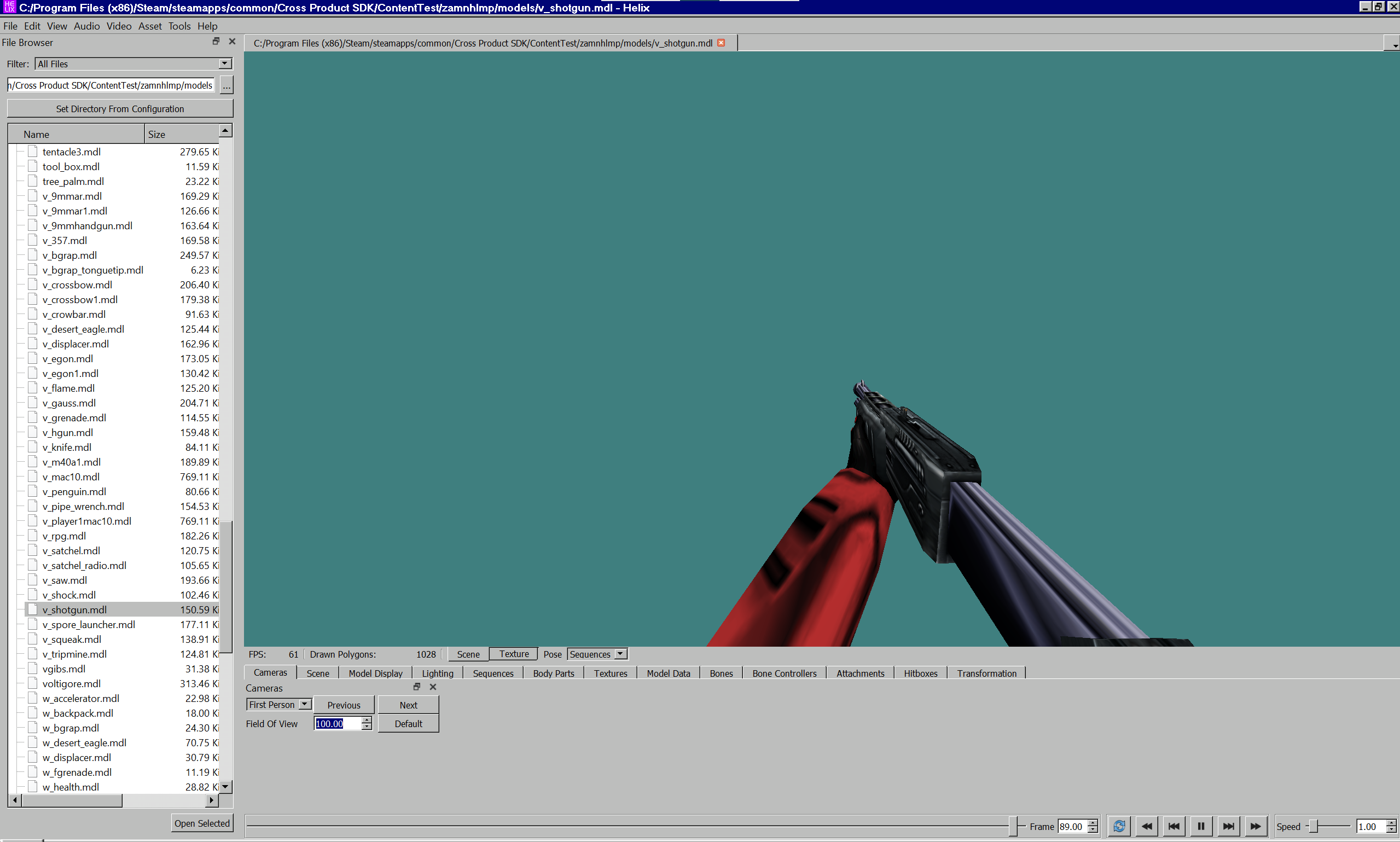1400x842 pixels.
Task: Increase Field Of View stepper value
Action: click(x=367, y=720)
